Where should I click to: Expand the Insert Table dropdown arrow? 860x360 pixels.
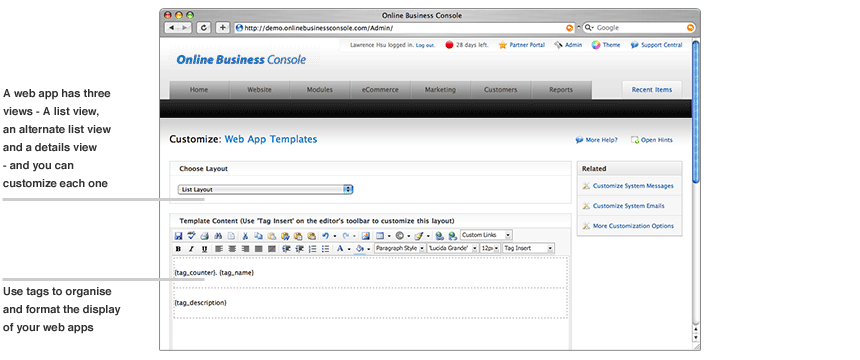click(389, 236)
